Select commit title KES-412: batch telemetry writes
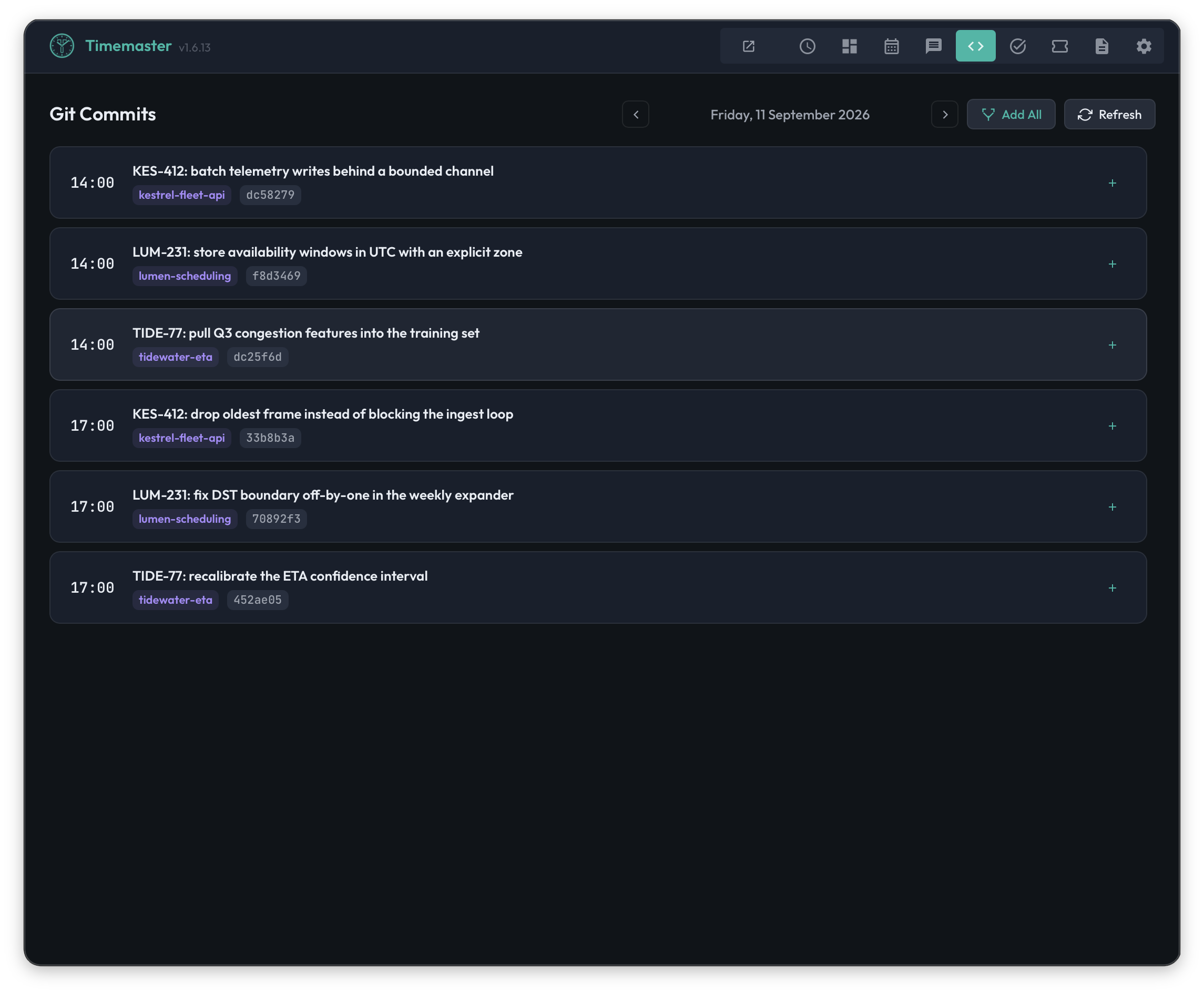 (313, 171)
